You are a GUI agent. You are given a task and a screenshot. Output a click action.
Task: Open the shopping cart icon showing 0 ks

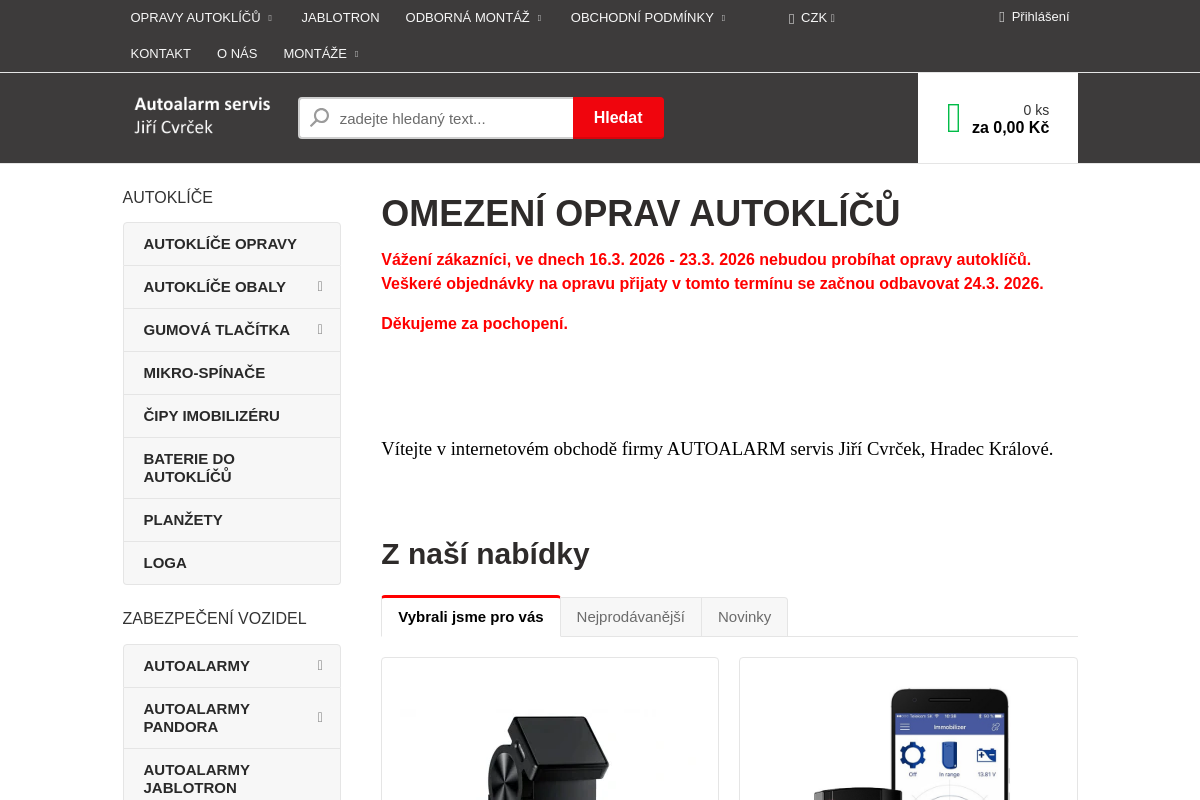953,117
